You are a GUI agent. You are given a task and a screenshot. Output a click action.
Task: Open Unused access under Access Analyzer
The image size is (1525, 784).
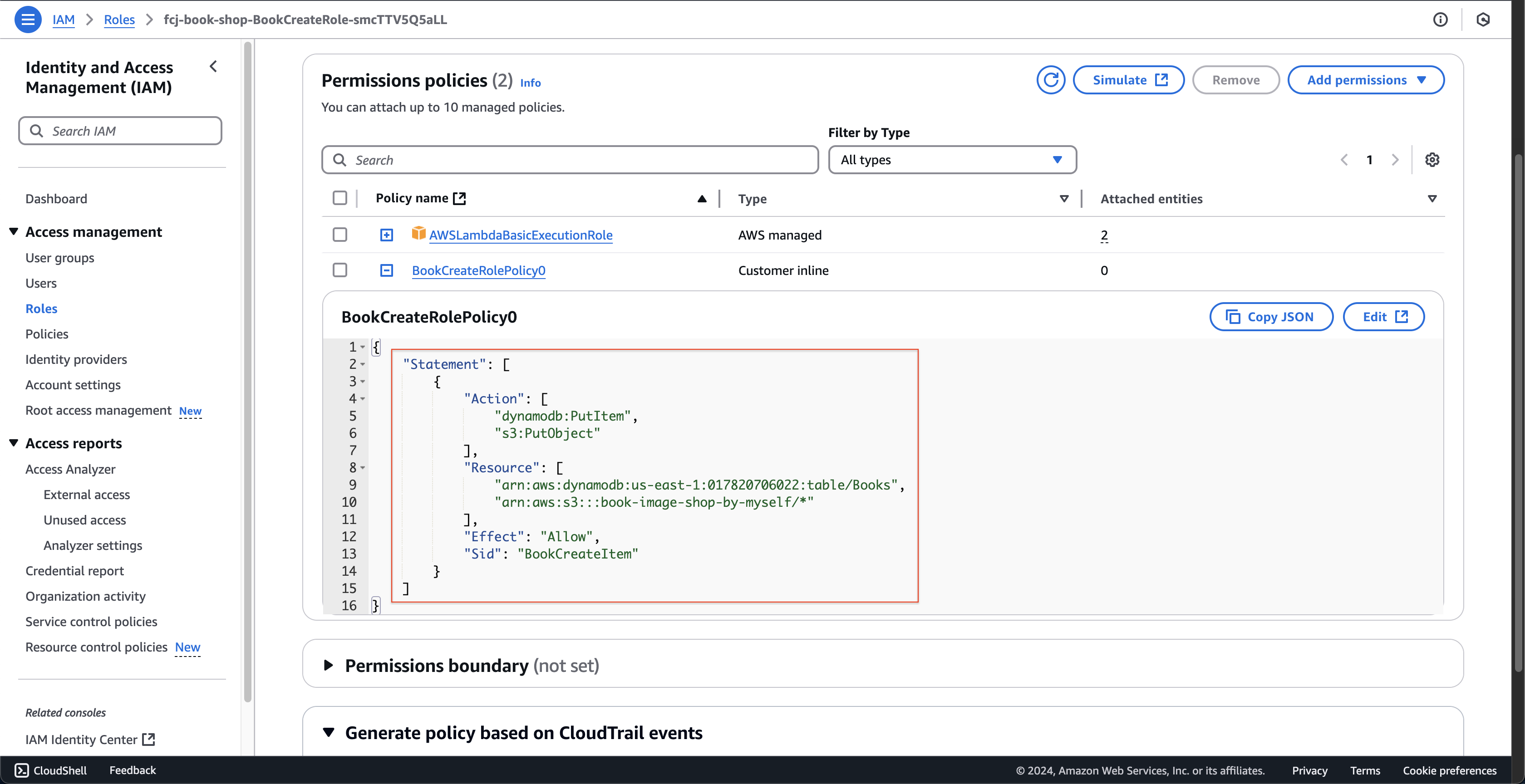point(85,520)
